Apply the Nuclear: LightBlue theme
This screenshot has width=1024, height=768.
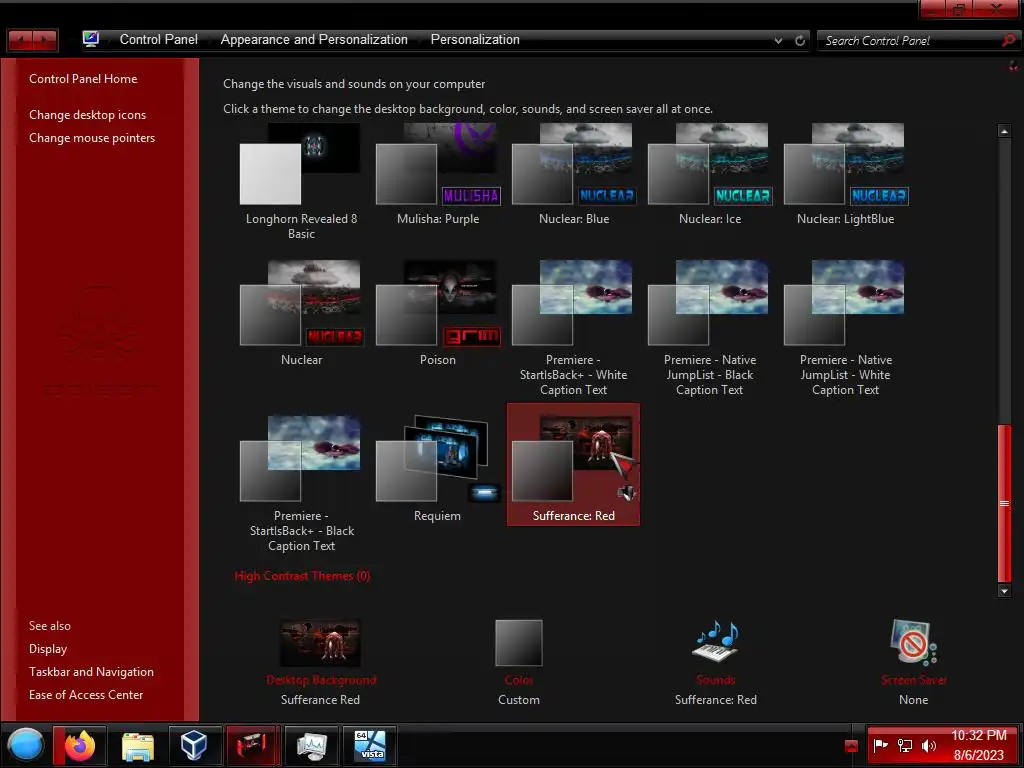coord(845,175)
